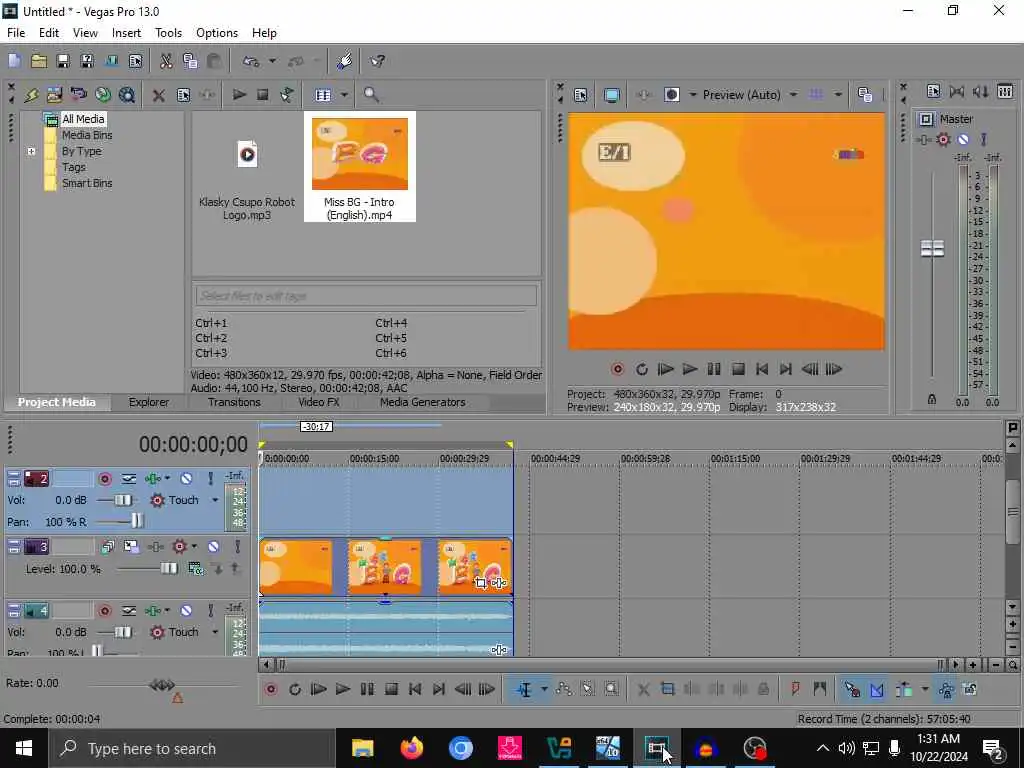Image resolution: width=1024 pixels, height=768 pixels.
Task: Click Track Motion icon on track 3
Action: click(x=131, y=547)
